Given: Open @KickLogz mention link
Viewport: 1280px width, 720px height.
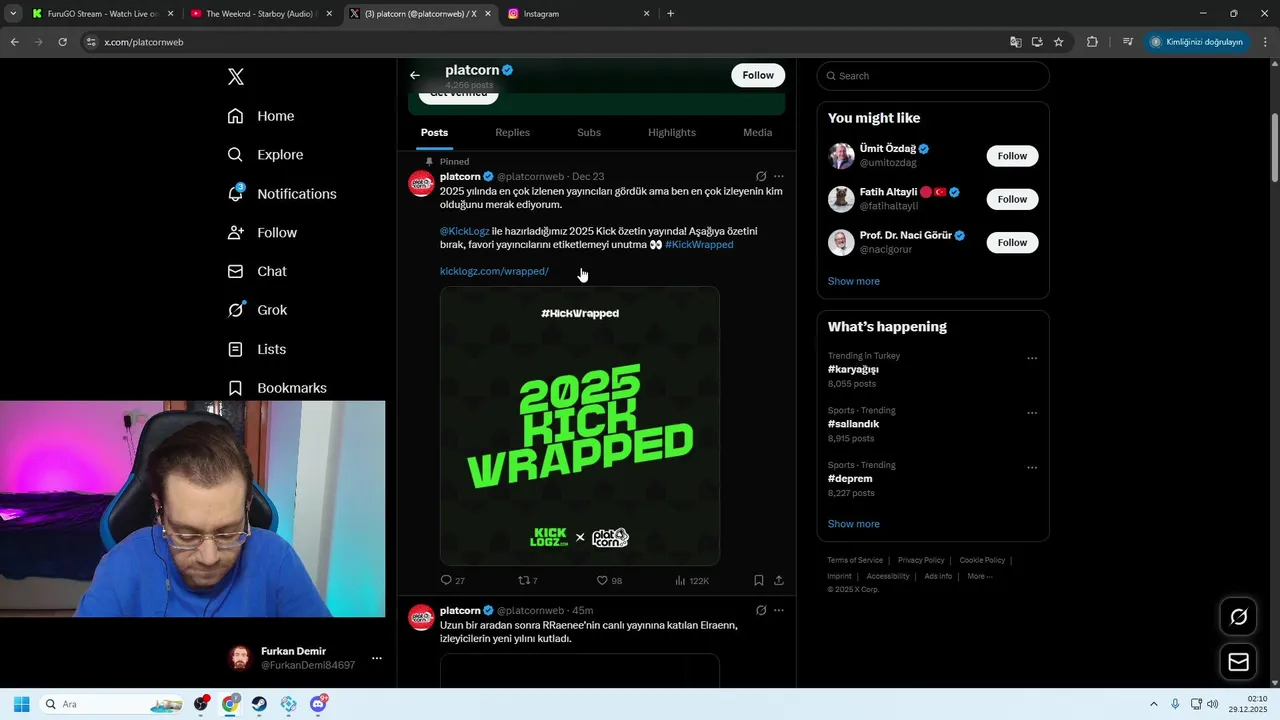Looking at the screenshot, I should point(464,231).
